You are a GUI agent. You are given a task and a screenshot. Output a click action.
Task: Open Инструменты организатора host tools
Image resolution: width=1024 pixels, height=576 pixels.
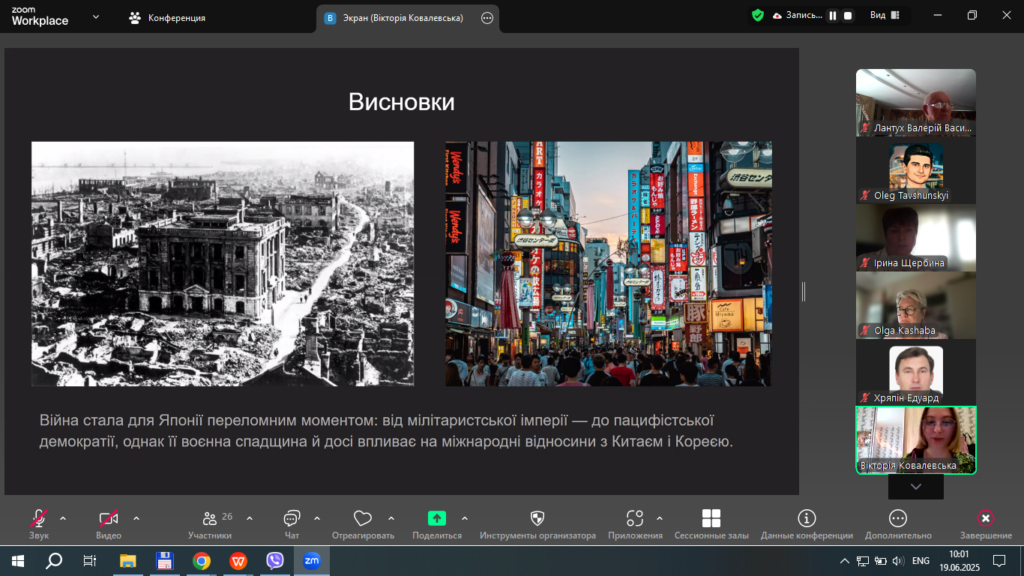(x=537, y=518)
